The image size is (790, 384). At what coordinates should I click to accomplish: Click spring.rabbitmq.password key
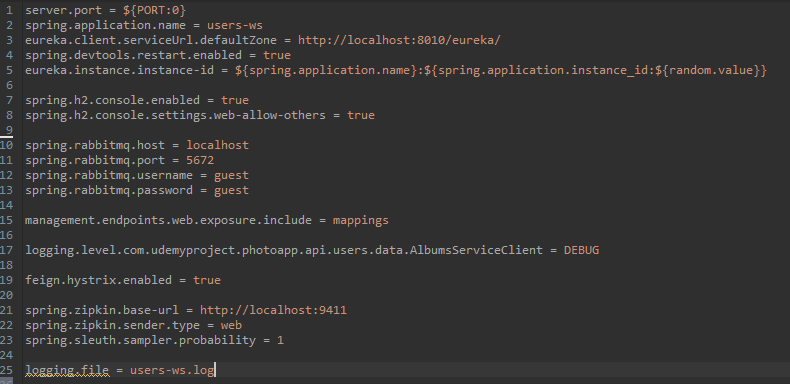(109, 190)
